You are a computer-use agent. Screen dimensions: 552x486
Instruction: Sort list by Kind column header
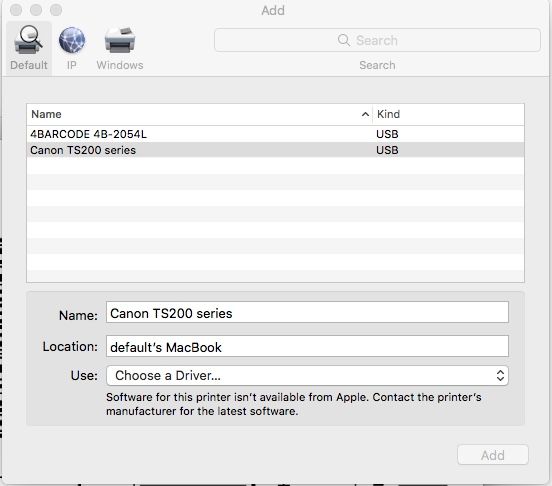[x=448, y=114]
